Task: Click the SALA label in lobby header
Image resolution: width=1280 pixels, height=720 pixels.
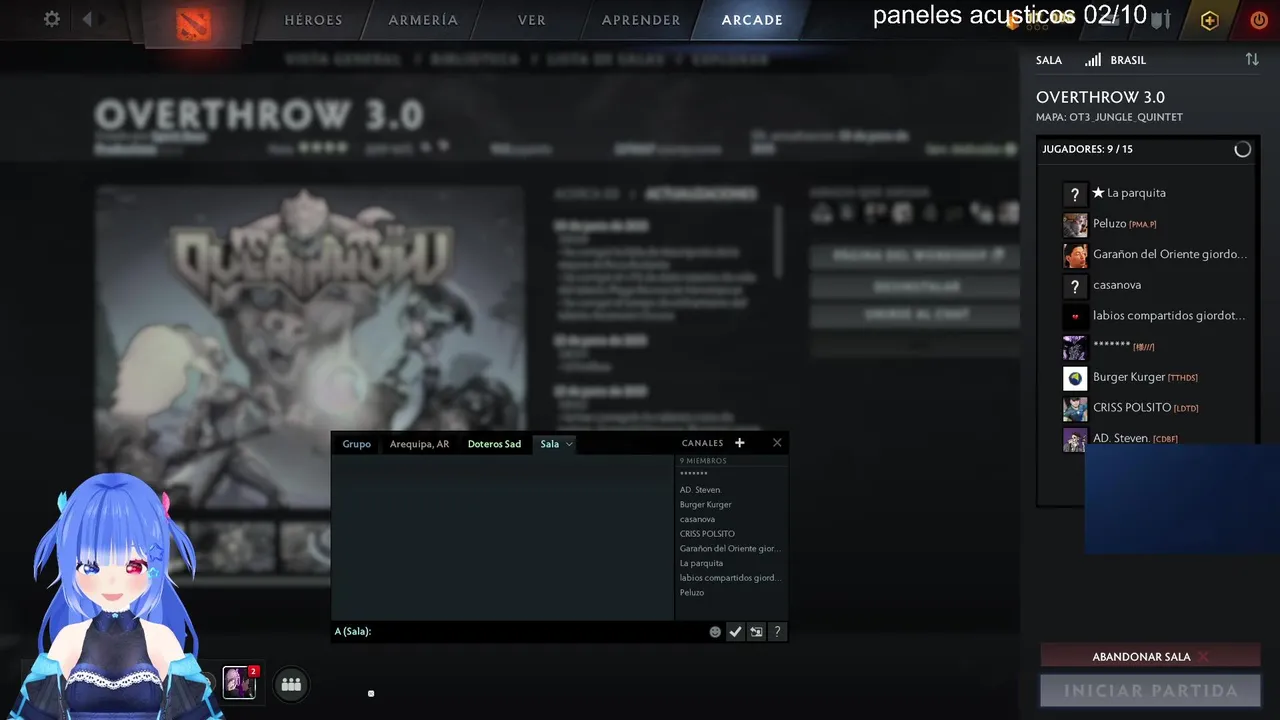Action: (1049, 60)
